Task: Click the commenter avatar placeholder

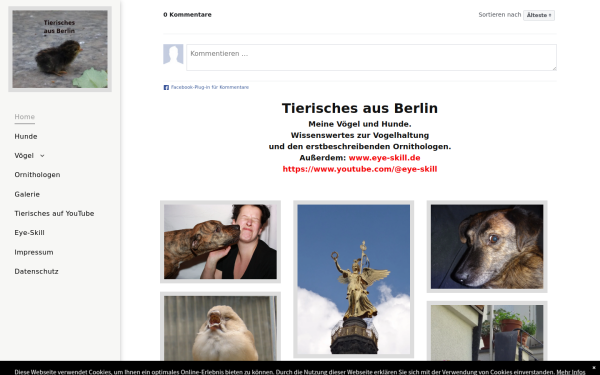Action: tap(173, 54)
